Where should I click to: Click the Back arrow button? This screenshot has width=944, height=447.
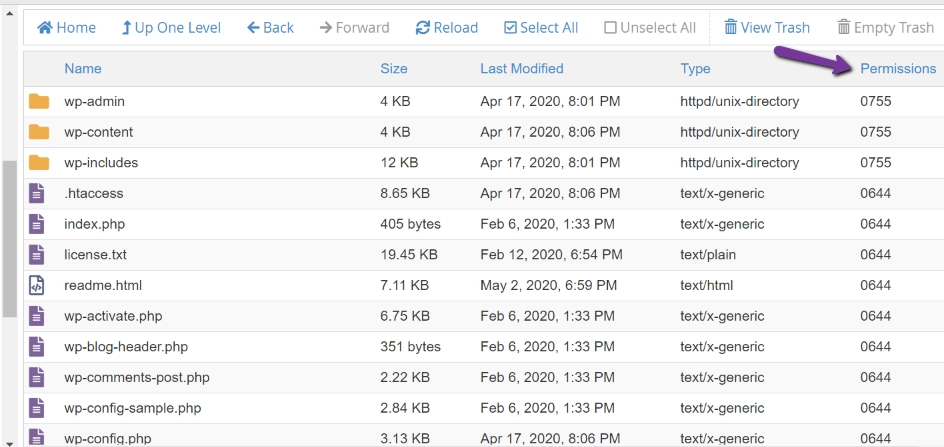tap(270, 28)
